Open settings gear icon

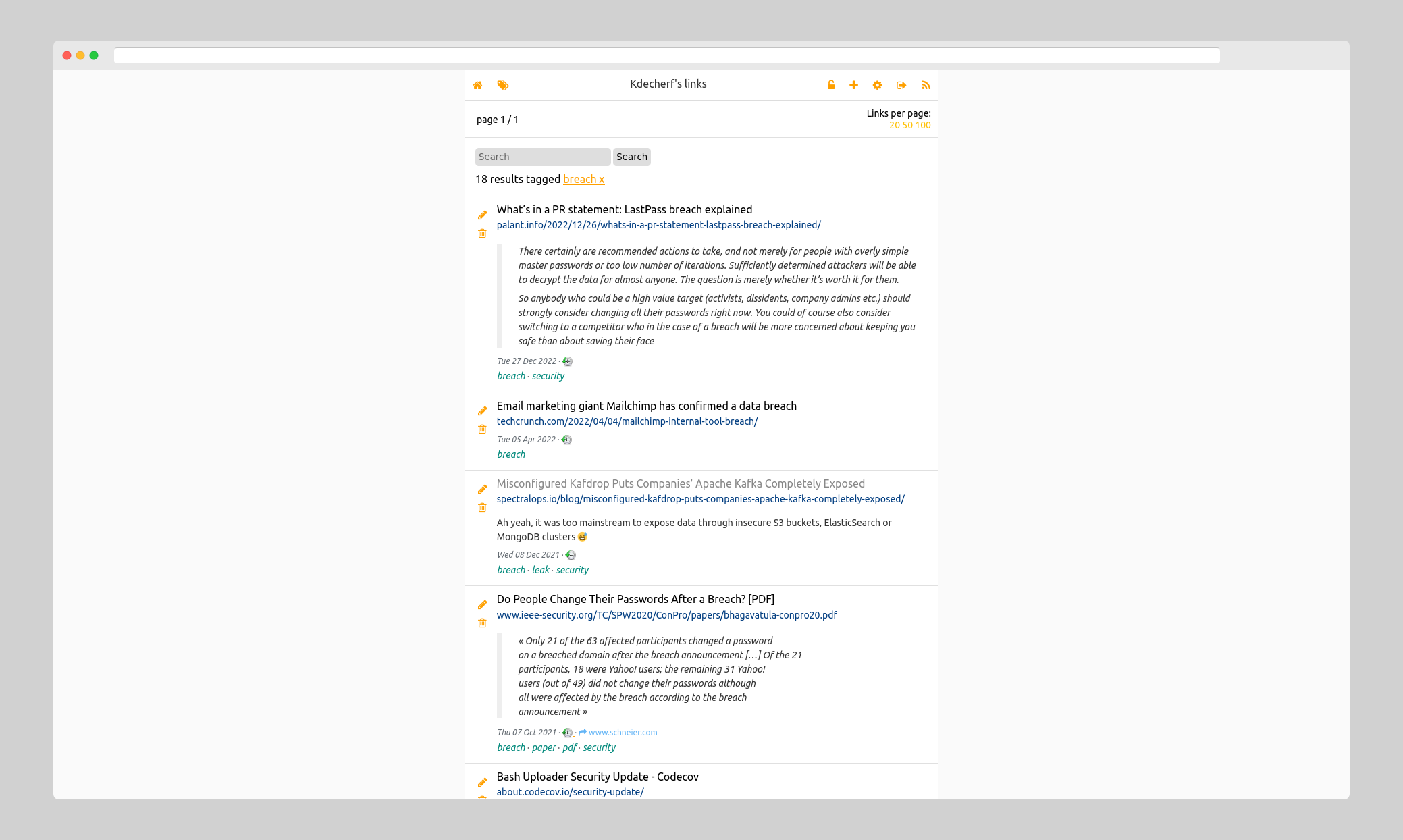coord(877,85)
